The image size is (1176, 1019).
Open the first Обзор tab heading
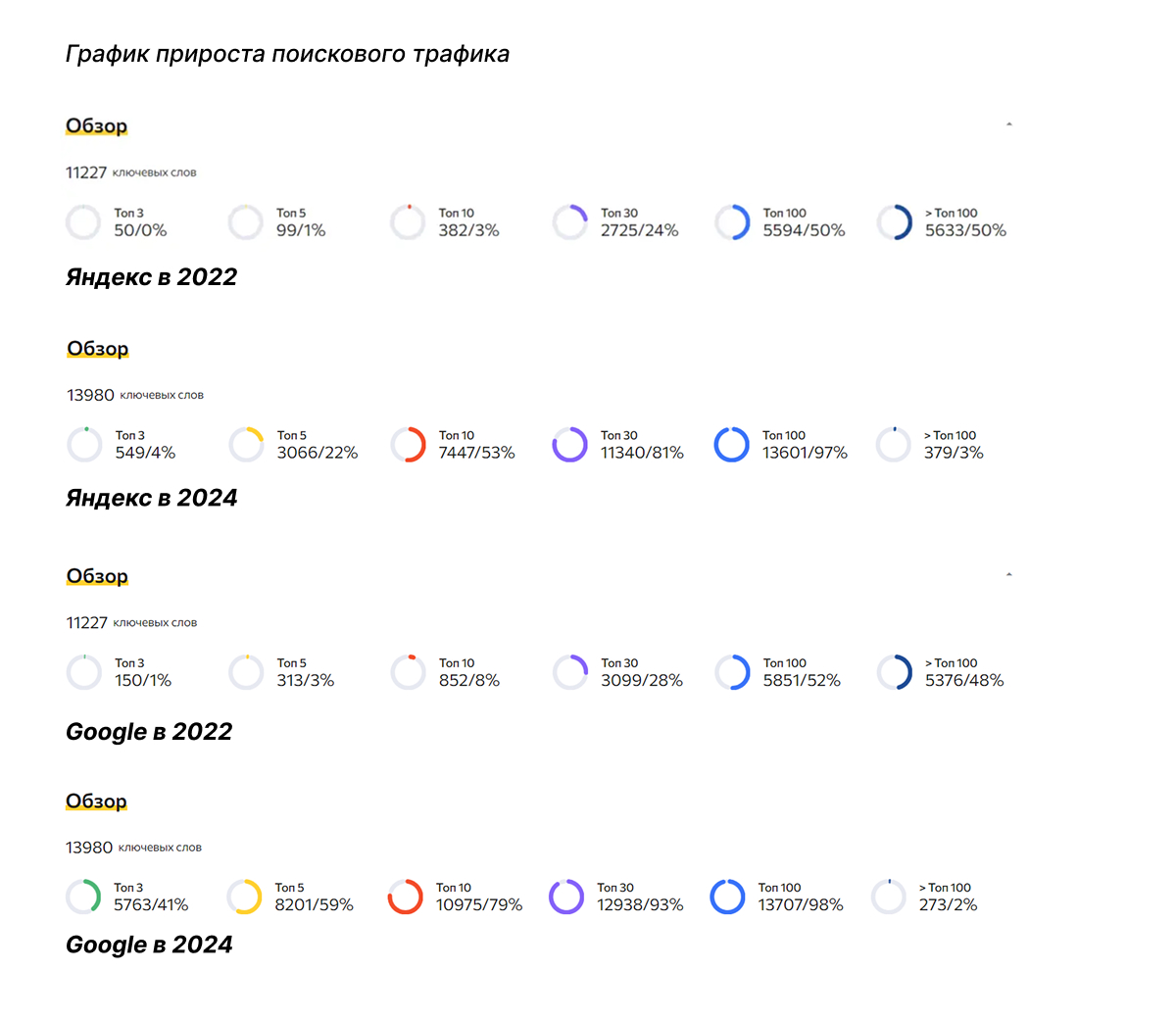pos(96,126)
